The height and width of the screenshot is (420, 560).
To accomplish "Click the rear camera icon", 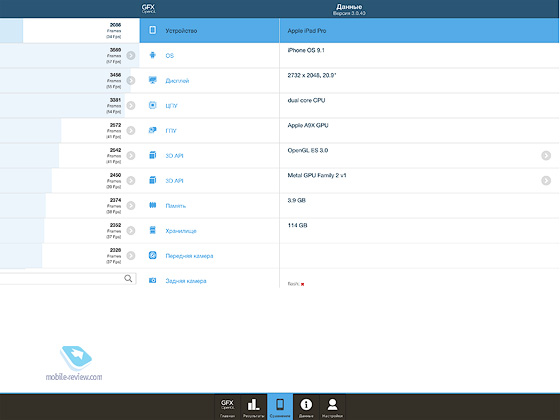I will (152, 280).
